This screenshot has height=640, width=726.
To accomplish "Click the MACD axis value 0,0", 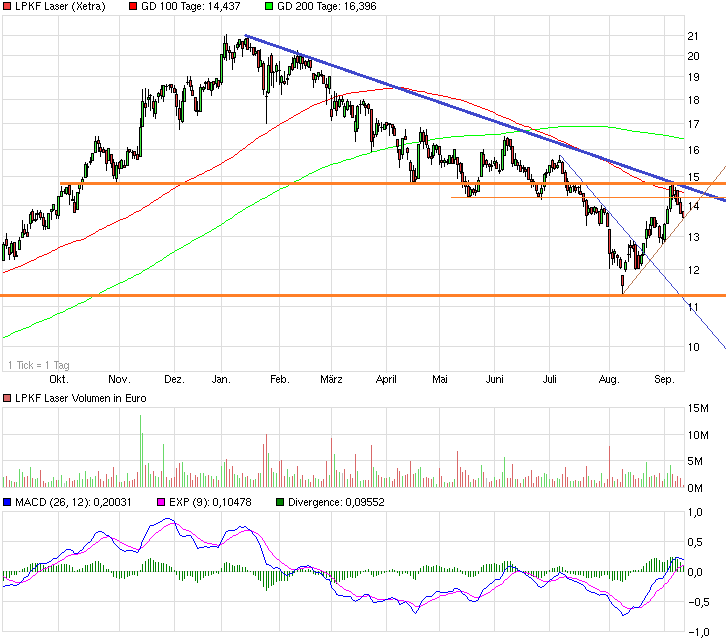I will coord(695,572).
